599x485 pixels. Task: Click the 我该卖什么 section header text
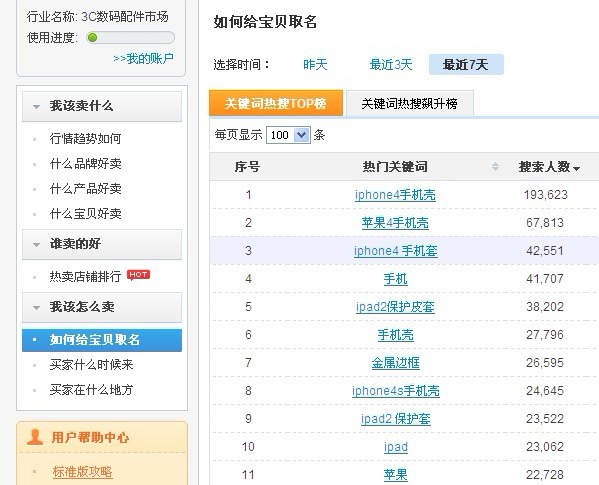tap(81, 106)
